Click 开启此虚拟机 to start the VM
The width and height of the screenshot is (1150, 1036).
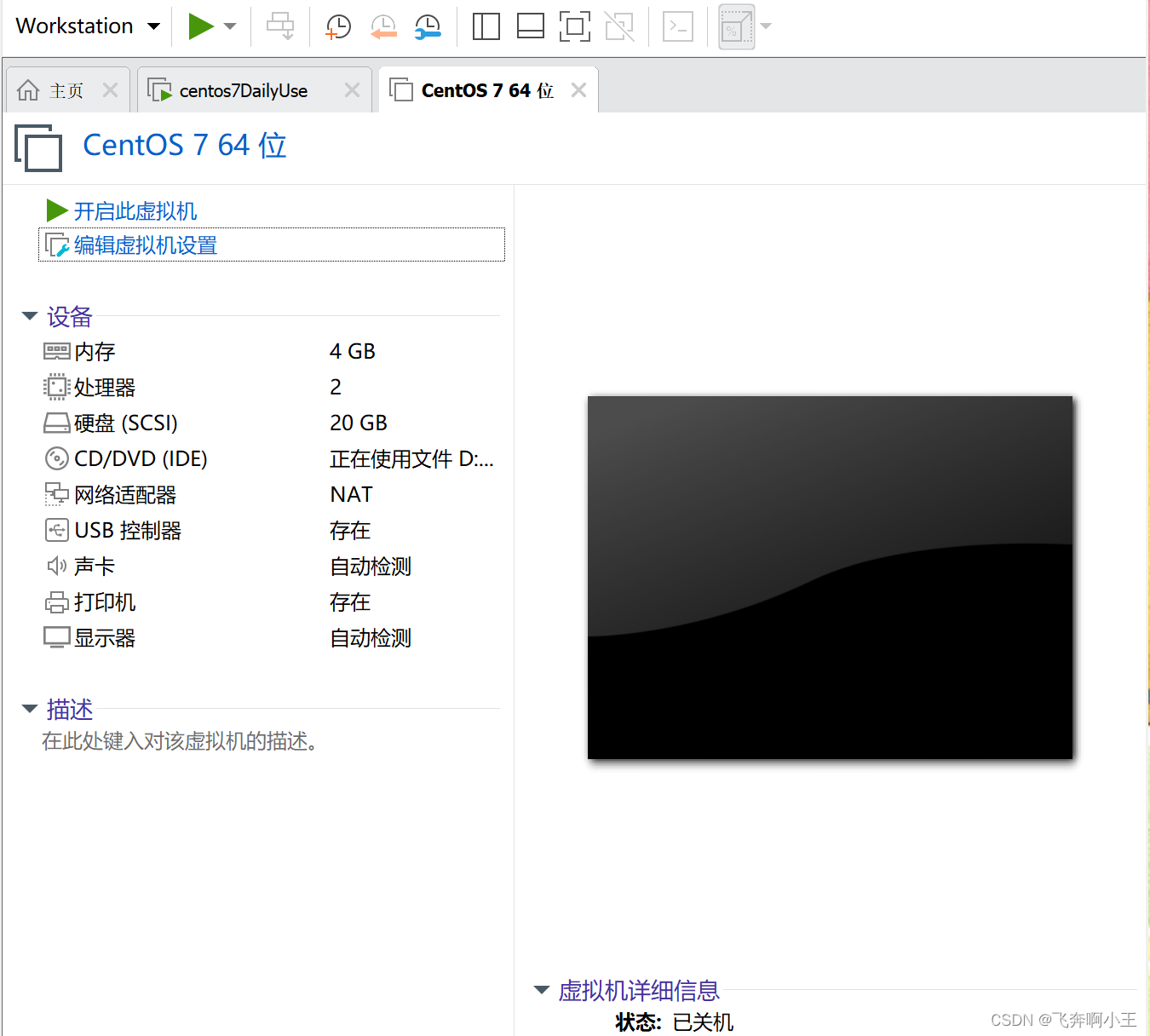tap(135, 210)
